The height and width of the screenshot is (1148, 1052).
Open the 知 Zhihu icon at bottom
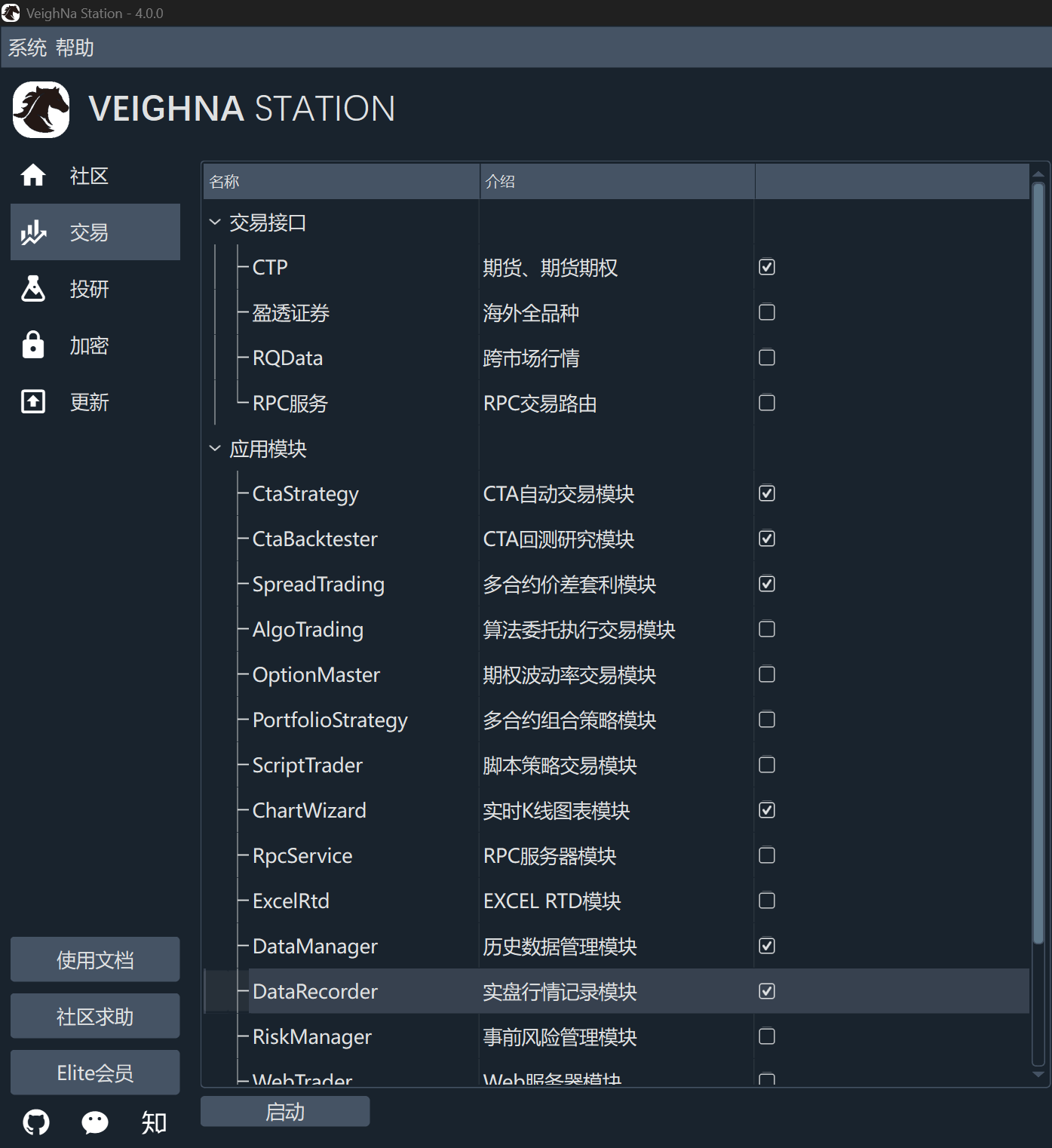click(152, 1123)
